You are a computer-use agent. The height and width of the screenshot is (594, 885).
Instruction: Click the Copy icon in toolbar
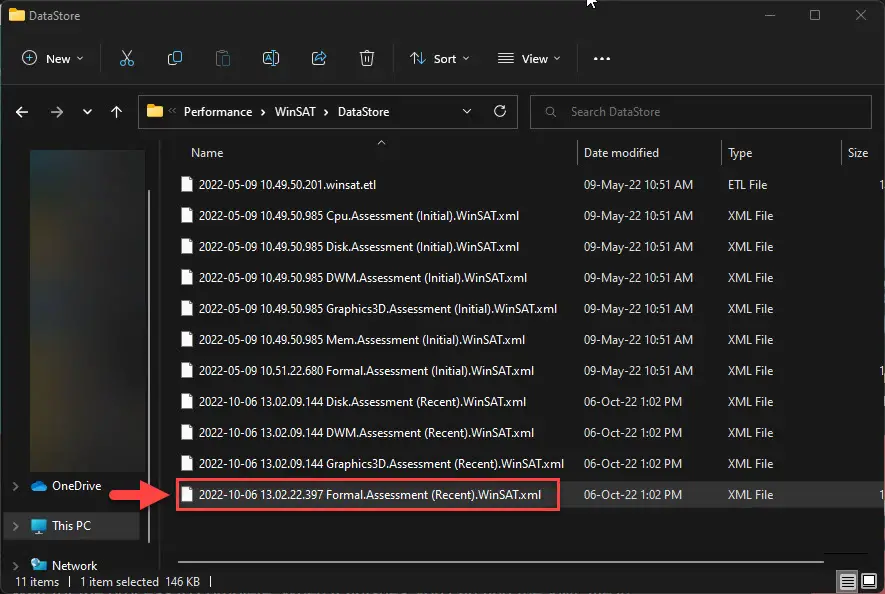pos(175,58)
